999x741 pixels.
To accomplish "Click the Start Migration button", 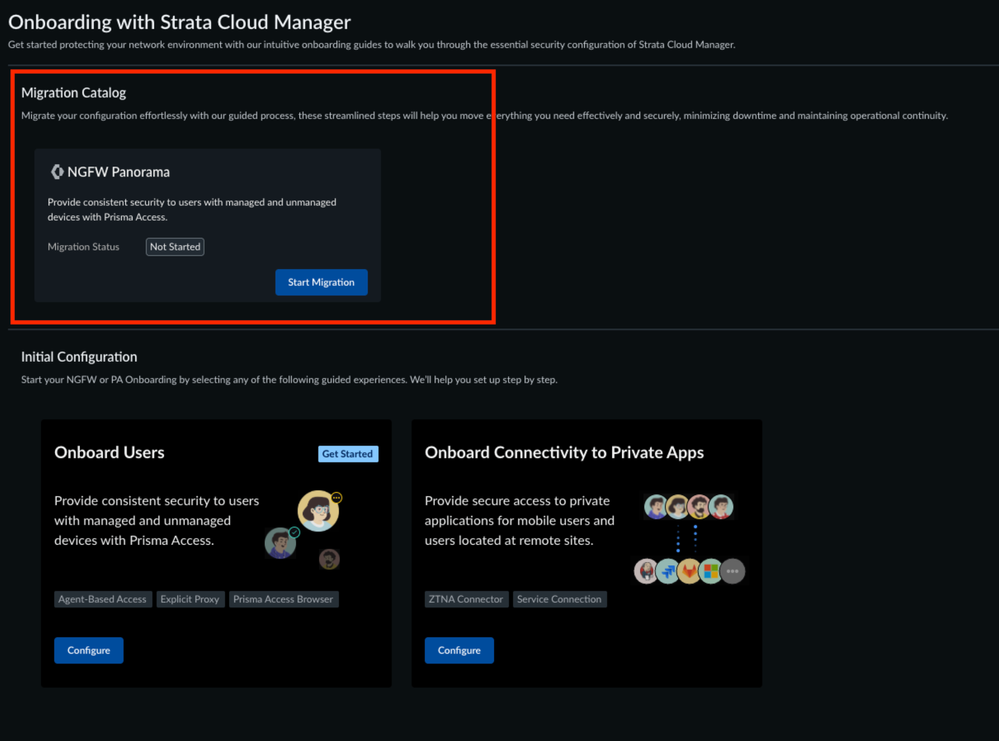I will pos(321,282).
